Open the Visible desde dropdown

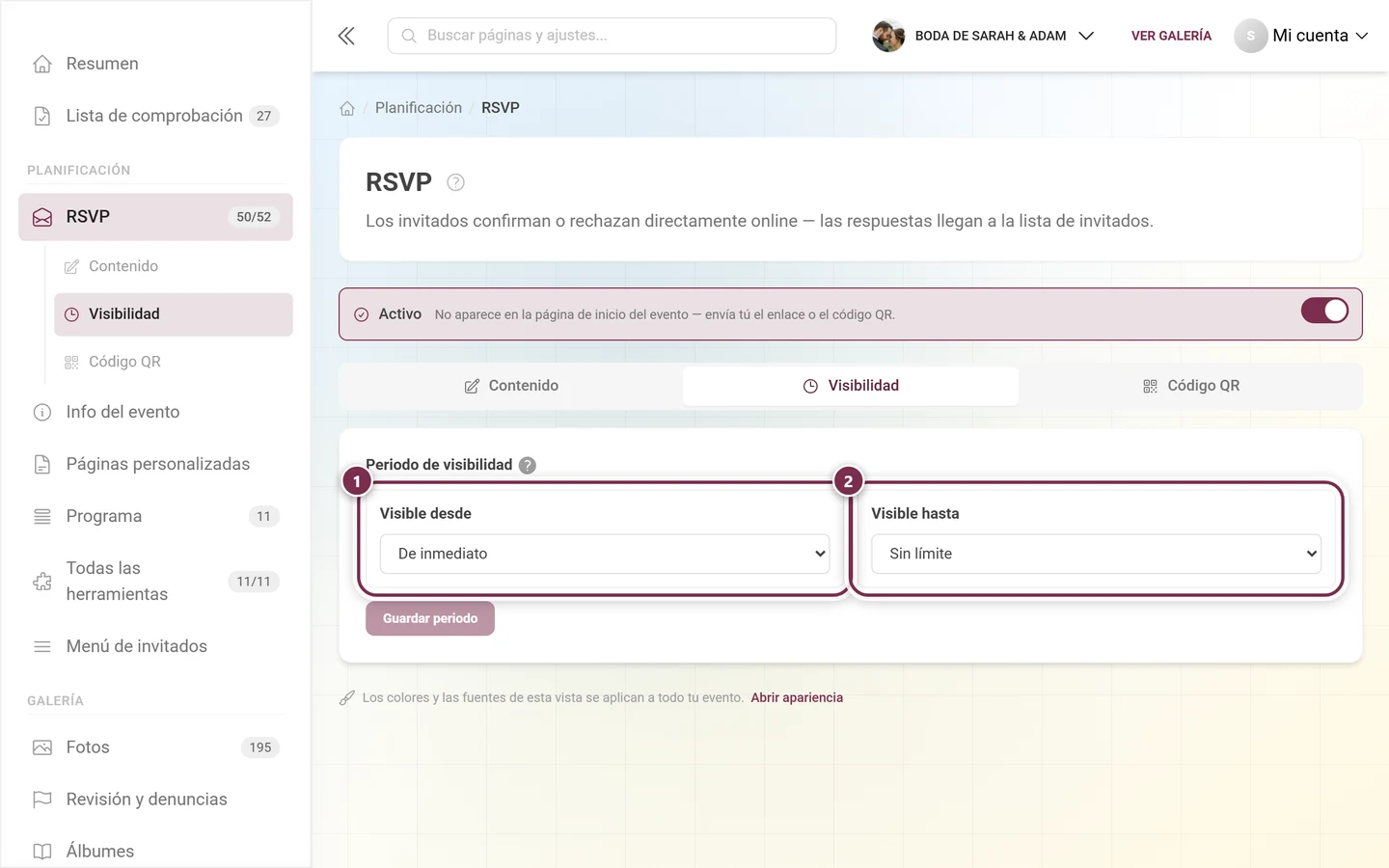click(x=605, y=554)
